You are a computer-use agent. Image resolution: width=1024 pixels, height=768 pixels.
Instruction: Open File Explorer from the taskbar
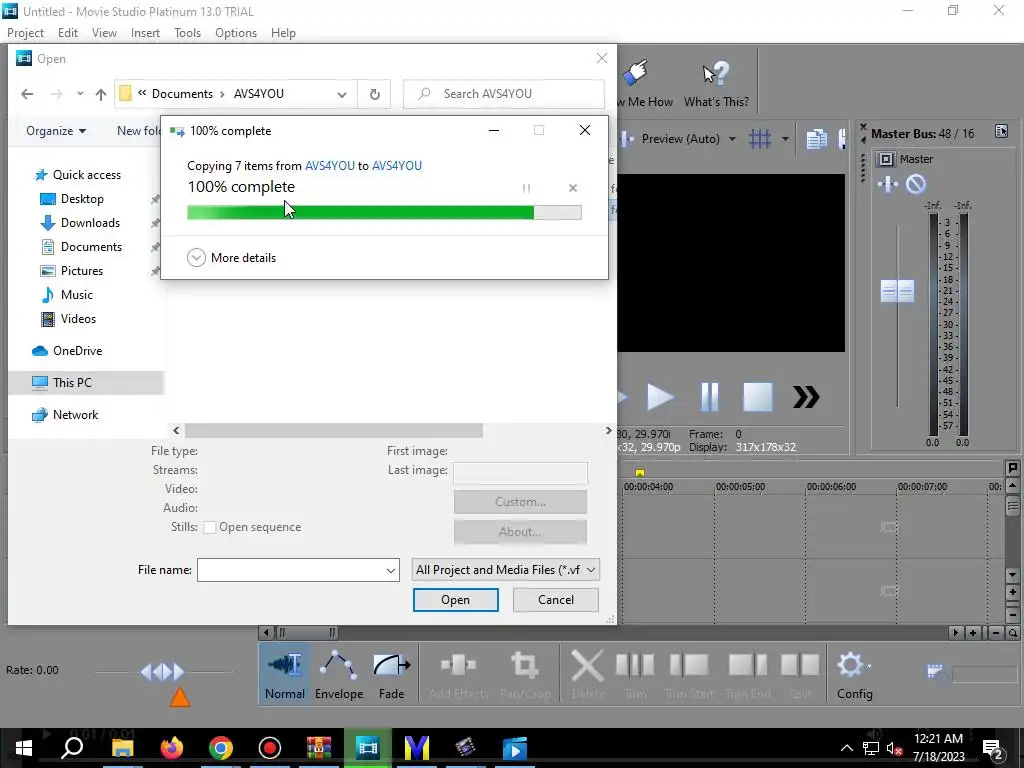click(122, 748)
